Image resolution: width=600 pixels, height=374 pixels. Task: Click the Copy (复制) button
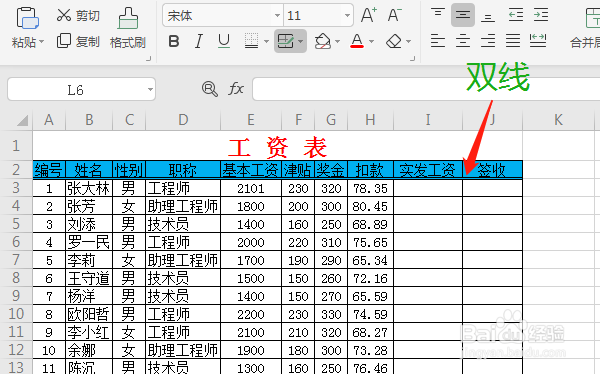pos(78,41)
